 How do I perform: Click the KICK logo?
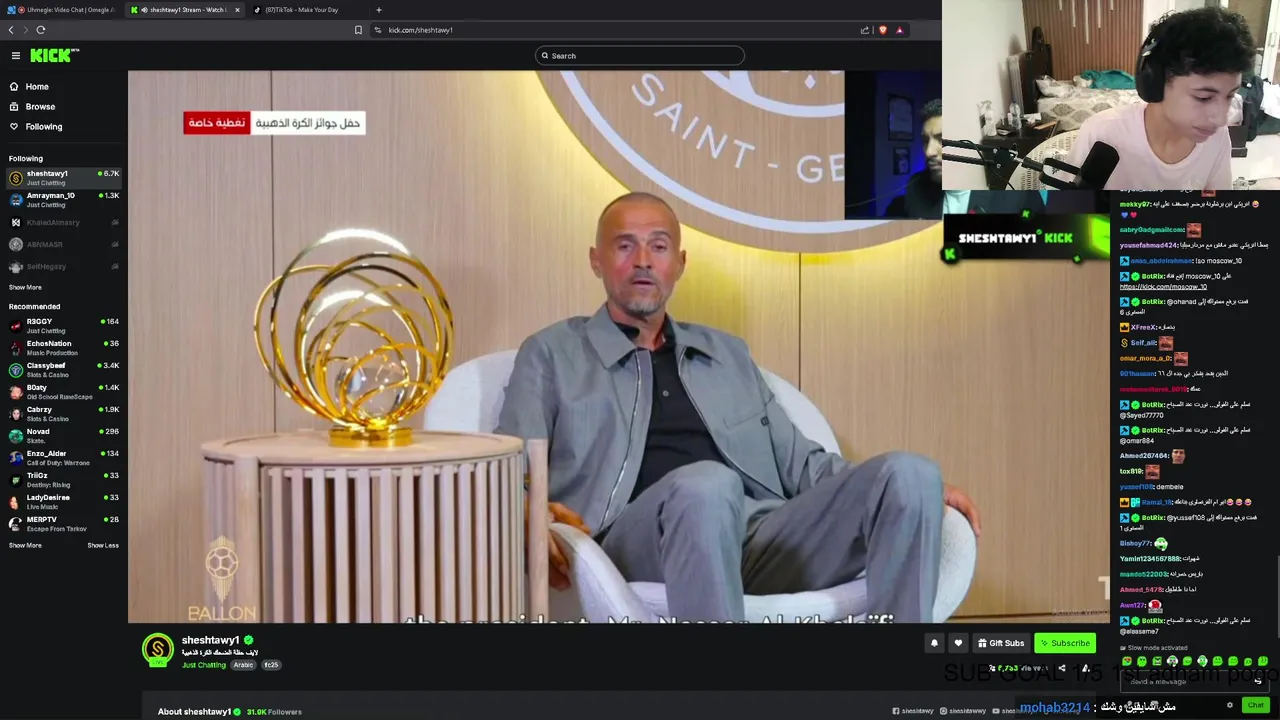coord(54,56)
